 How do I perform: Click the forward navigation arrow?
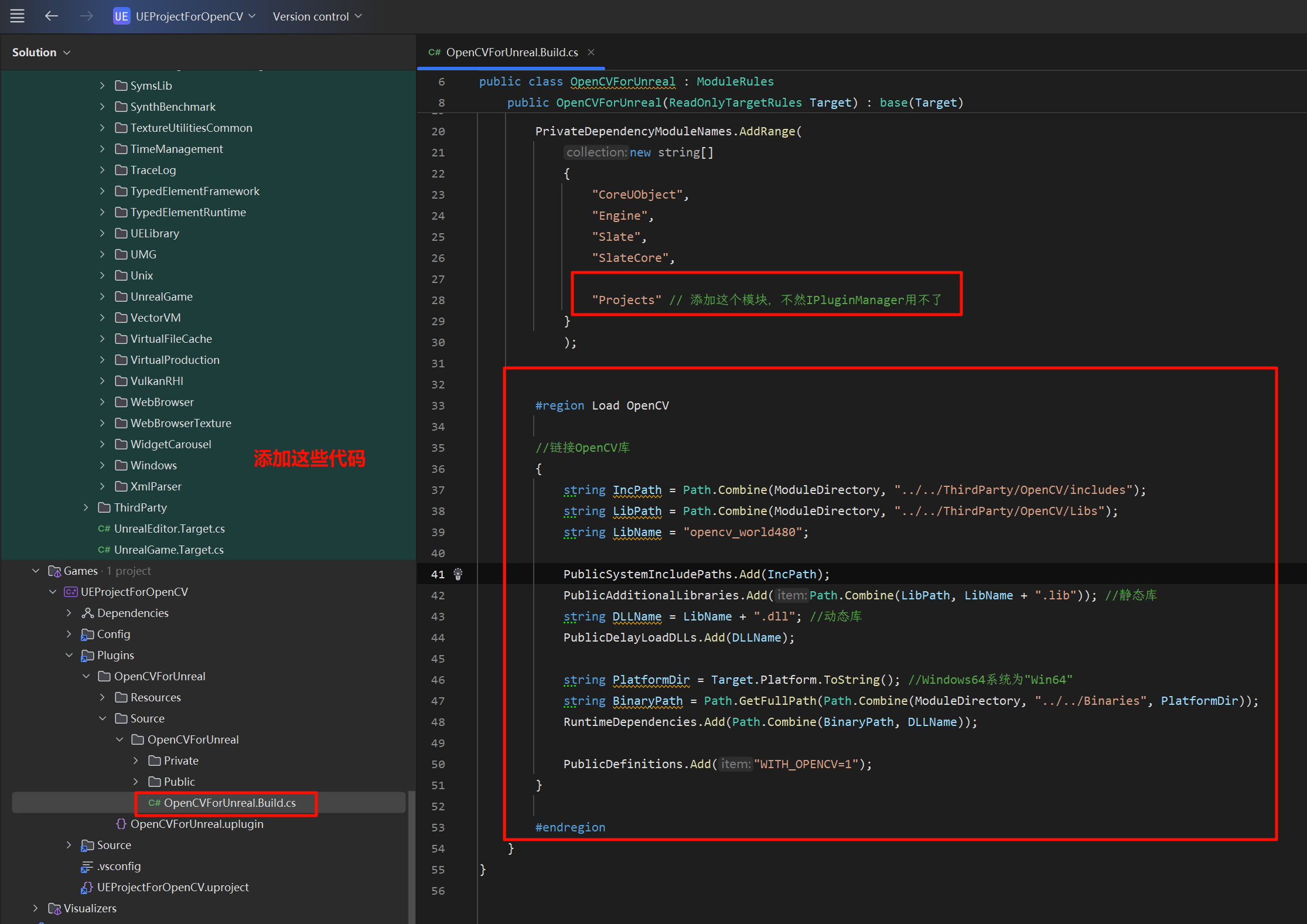(x=86, y=16)
